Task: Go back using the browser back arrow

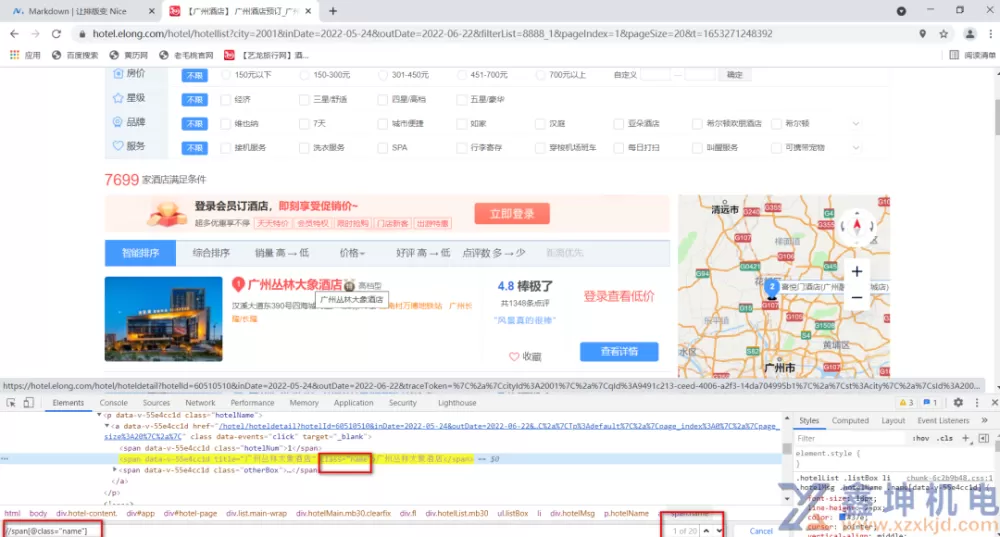Action: (14, 34)
